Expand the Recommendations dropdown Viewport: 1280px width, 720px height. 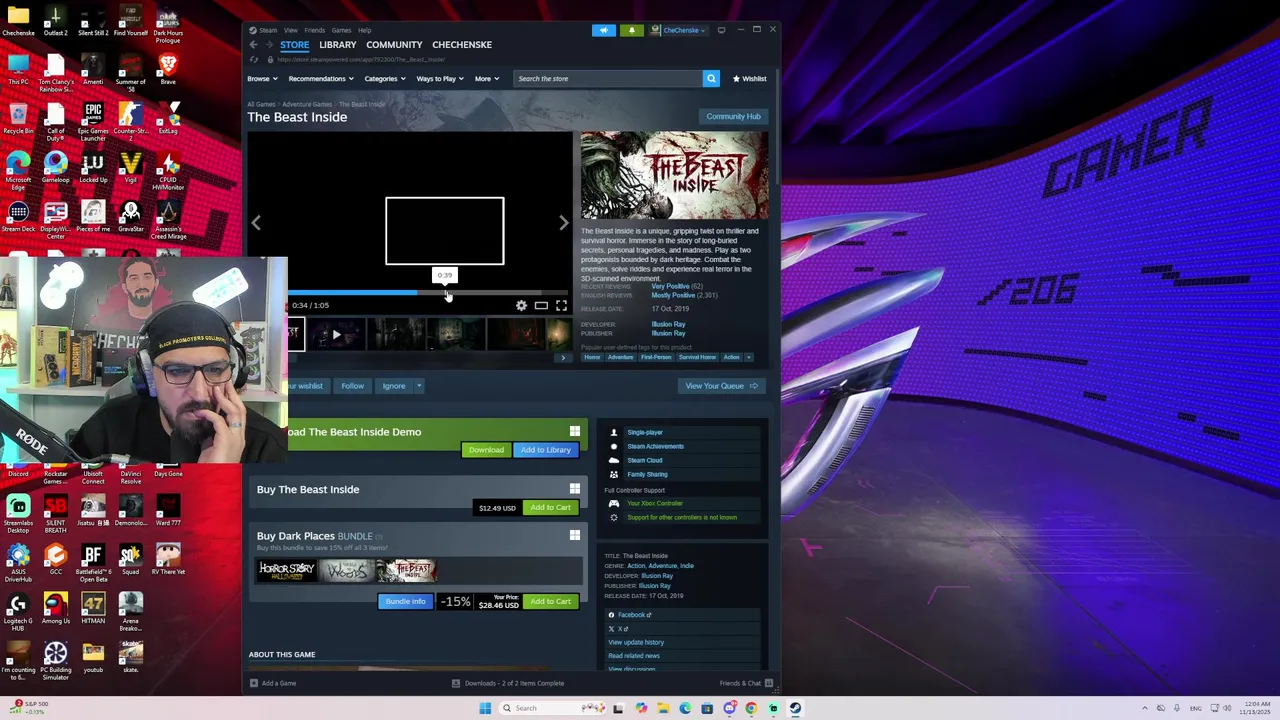tap(320, 78)
